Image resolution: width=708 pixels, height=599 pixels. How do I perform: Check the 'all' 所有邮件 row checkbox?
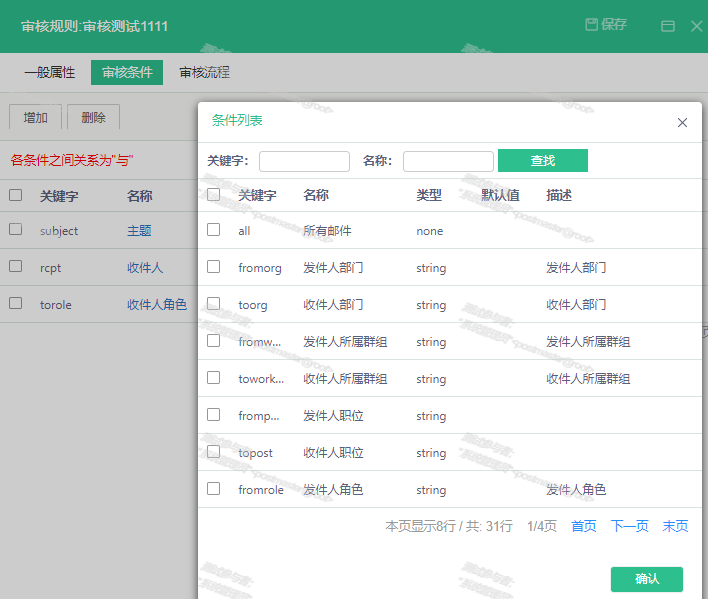coord(213,230)
